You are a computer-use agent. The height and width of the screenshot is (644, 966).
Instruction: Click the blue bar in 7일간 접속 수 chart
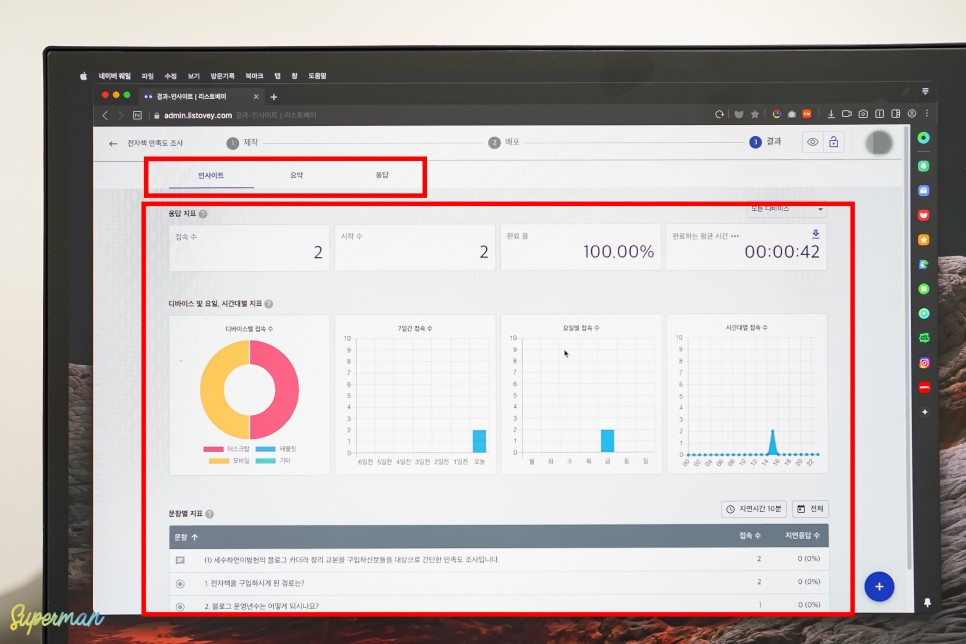click(x=479, y=441)
